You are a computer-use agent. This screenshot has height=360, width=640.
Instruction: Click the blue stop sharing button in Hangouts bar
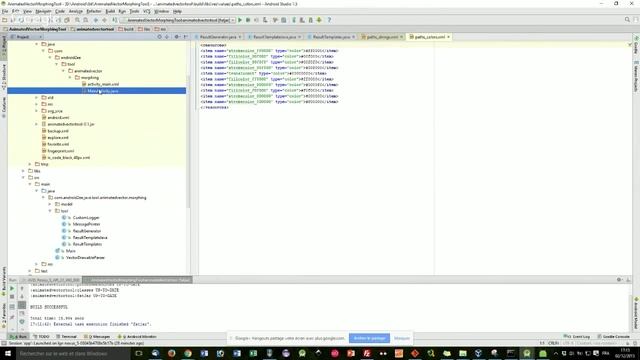click(x=369, y=338)
